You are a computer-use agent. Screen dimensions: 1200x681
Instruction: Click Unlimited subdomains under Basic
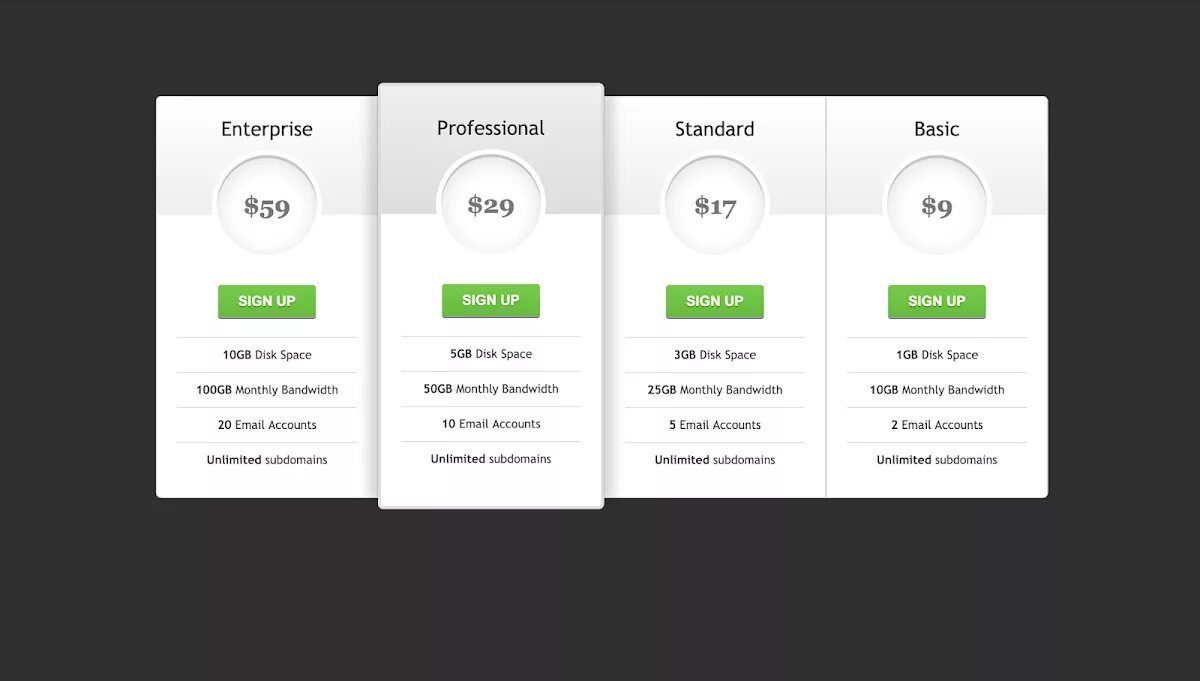click(x=937, y=460)
